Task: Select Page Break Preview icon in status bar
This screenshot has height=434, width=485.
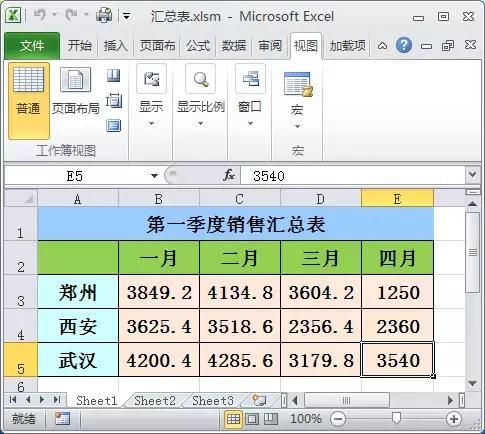Action: click(x=271, y=419)
